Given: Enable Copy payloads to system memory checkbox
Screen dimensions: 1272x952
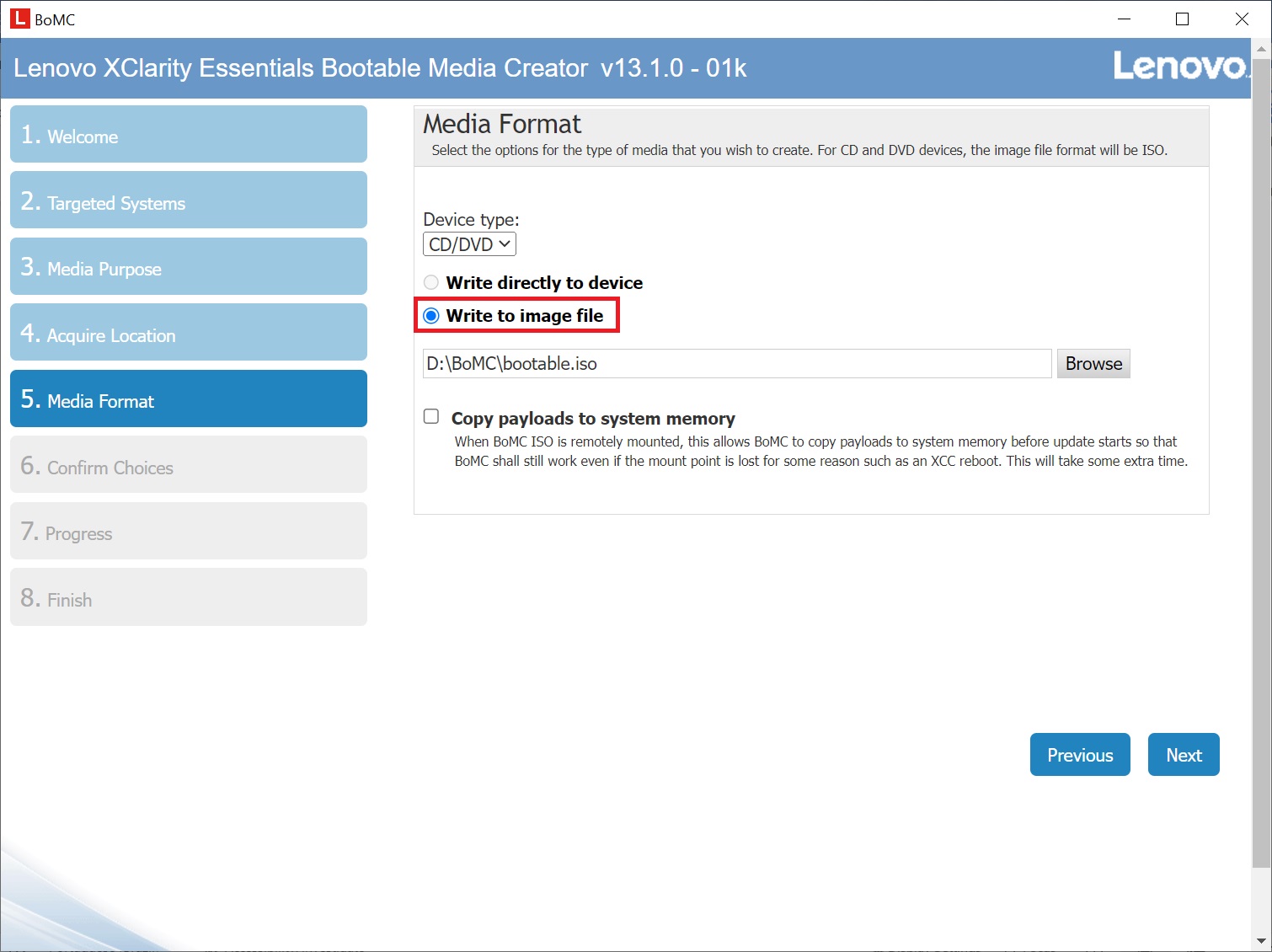Looking at the screenshot, I should click(431, 416).
